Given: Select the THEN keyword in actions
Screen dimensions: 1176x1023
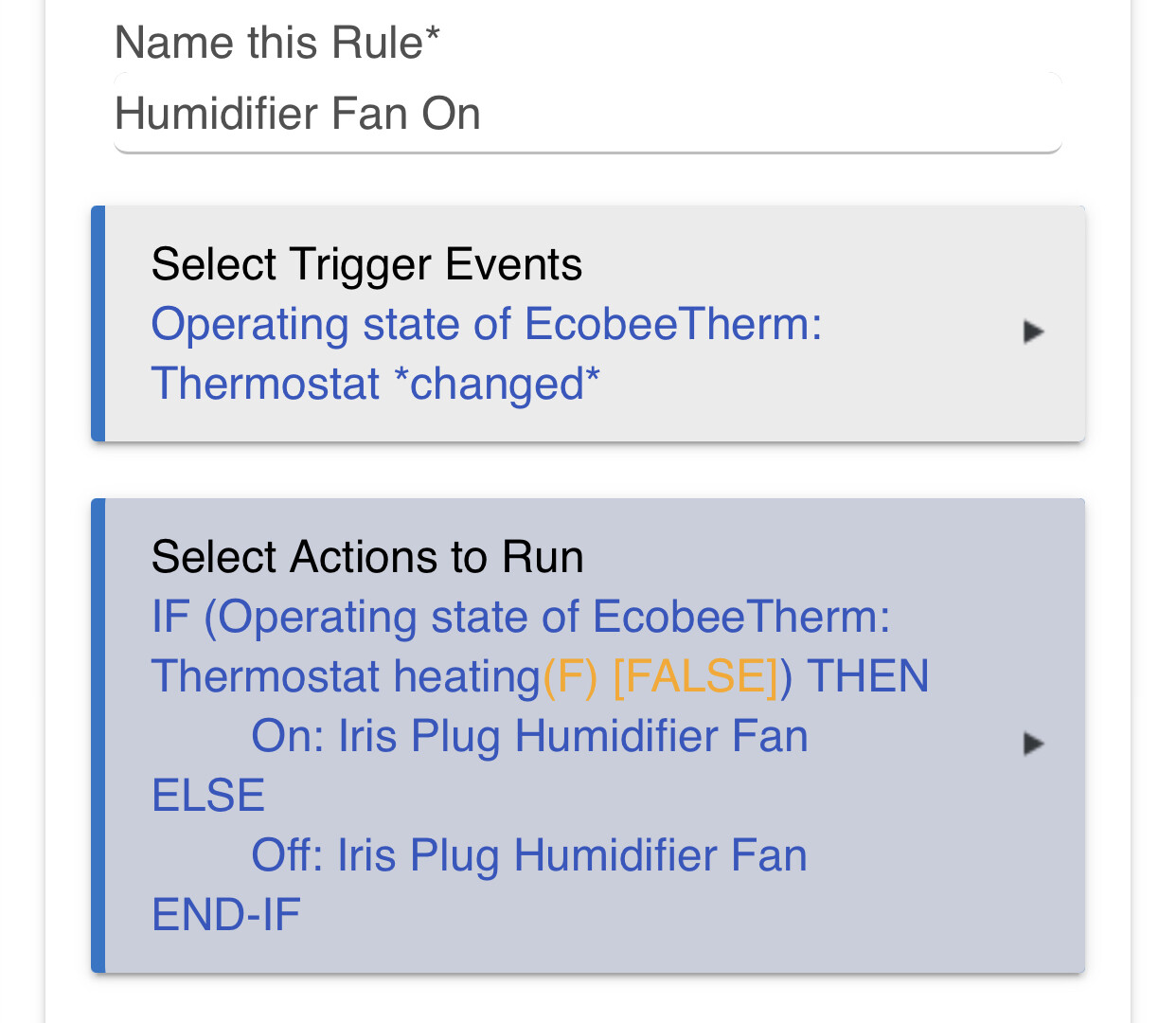Looking at the screenshot, I should click(x=868, y=676).
